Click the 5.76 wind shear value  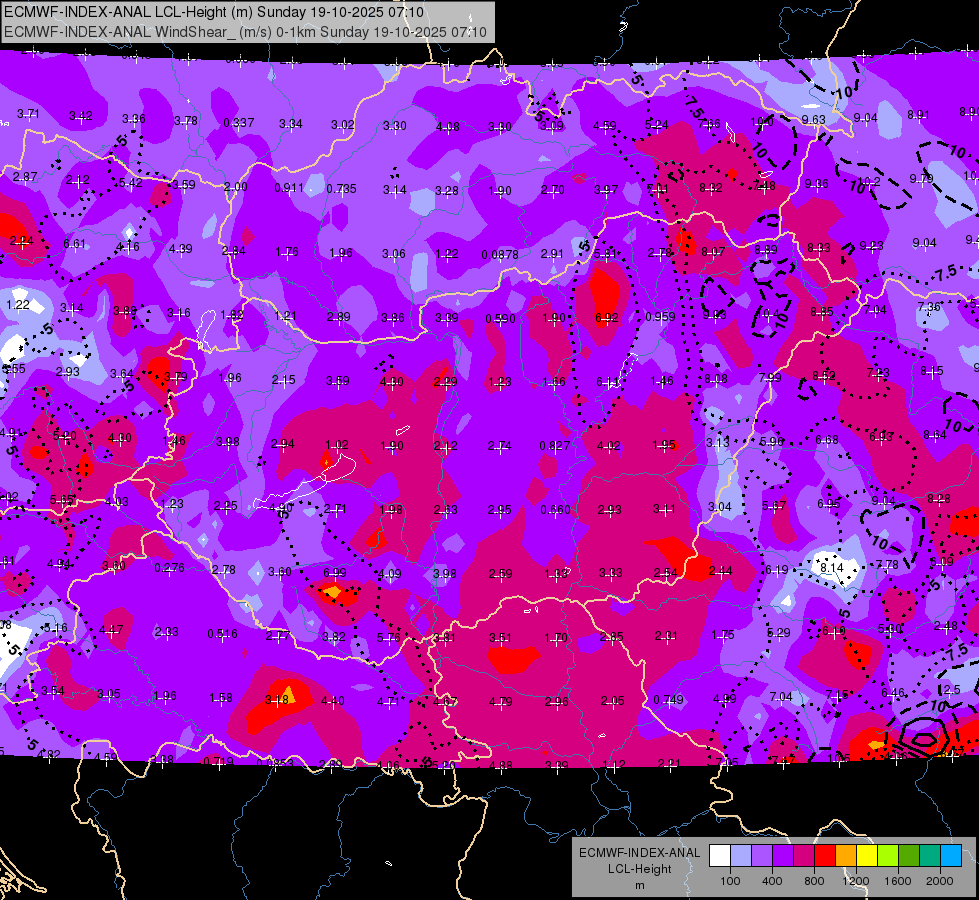click(388, 637)
